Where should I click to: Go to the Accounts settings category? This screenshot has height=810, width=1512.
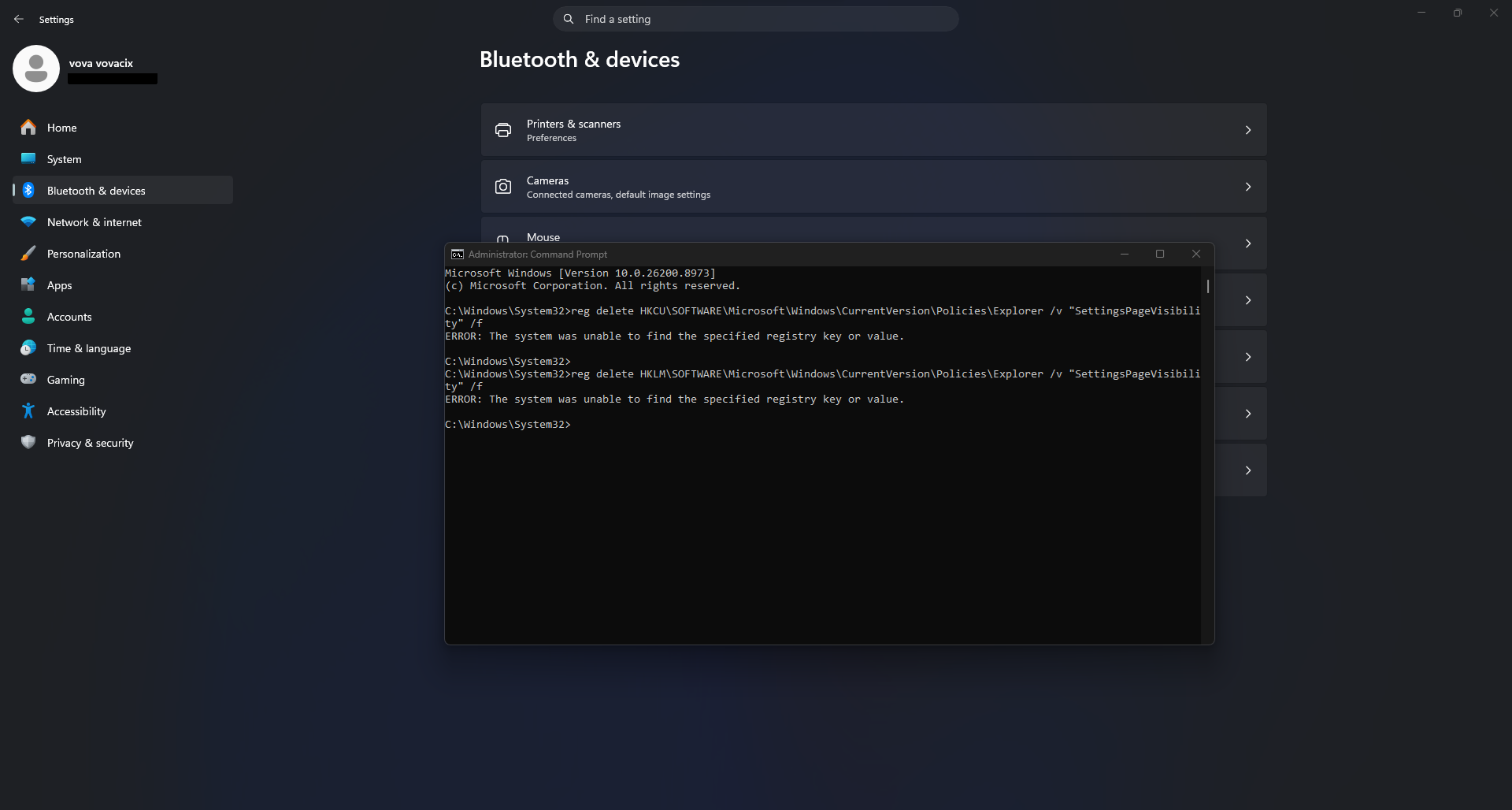[123, 317]
